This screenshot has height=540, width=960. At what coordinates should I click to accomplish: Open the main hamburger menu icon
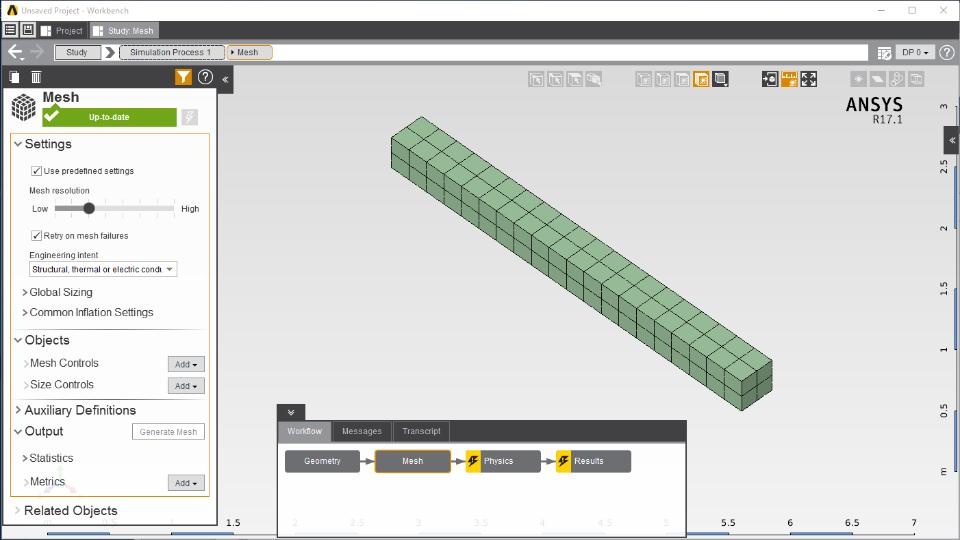click(x=10, y=30)
